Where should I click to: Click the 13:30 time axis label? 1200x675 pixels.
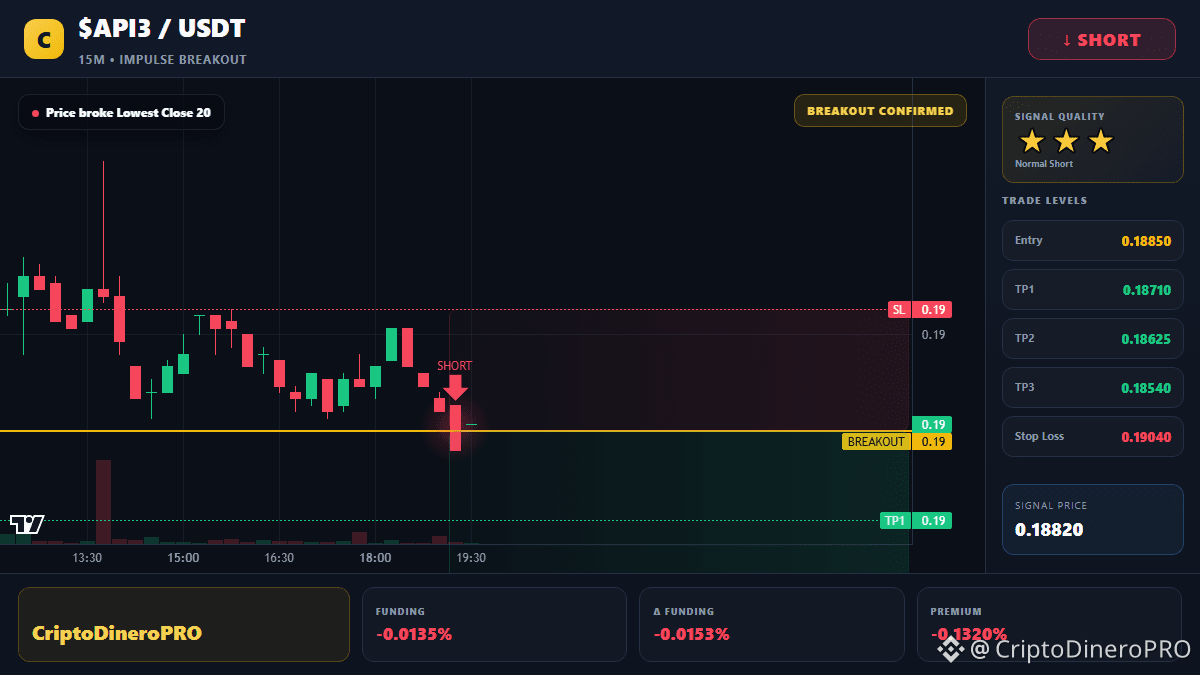tap(87, 558)
